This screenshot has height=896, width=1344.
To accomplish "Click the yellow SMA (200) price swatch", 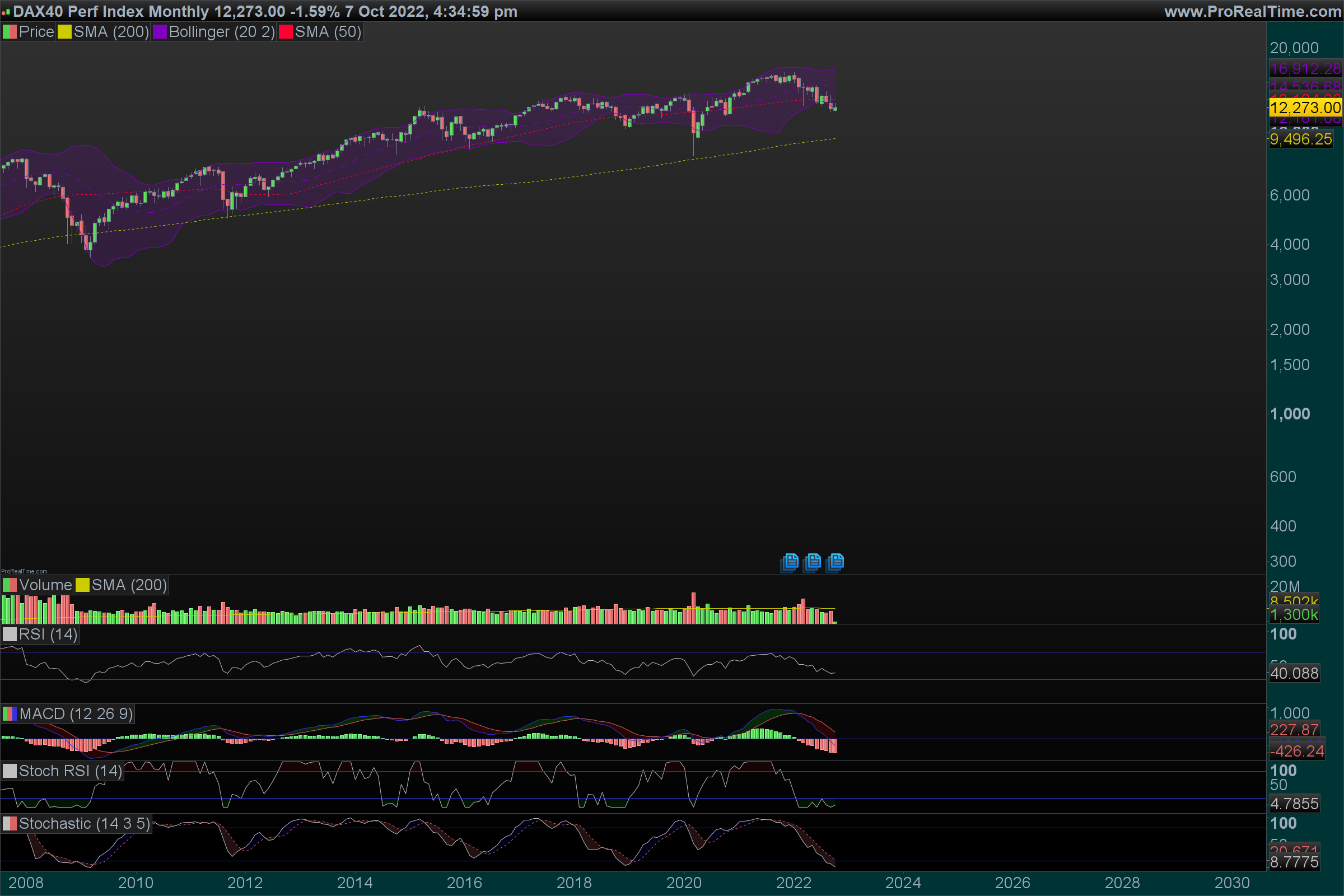I will (64, 32).
